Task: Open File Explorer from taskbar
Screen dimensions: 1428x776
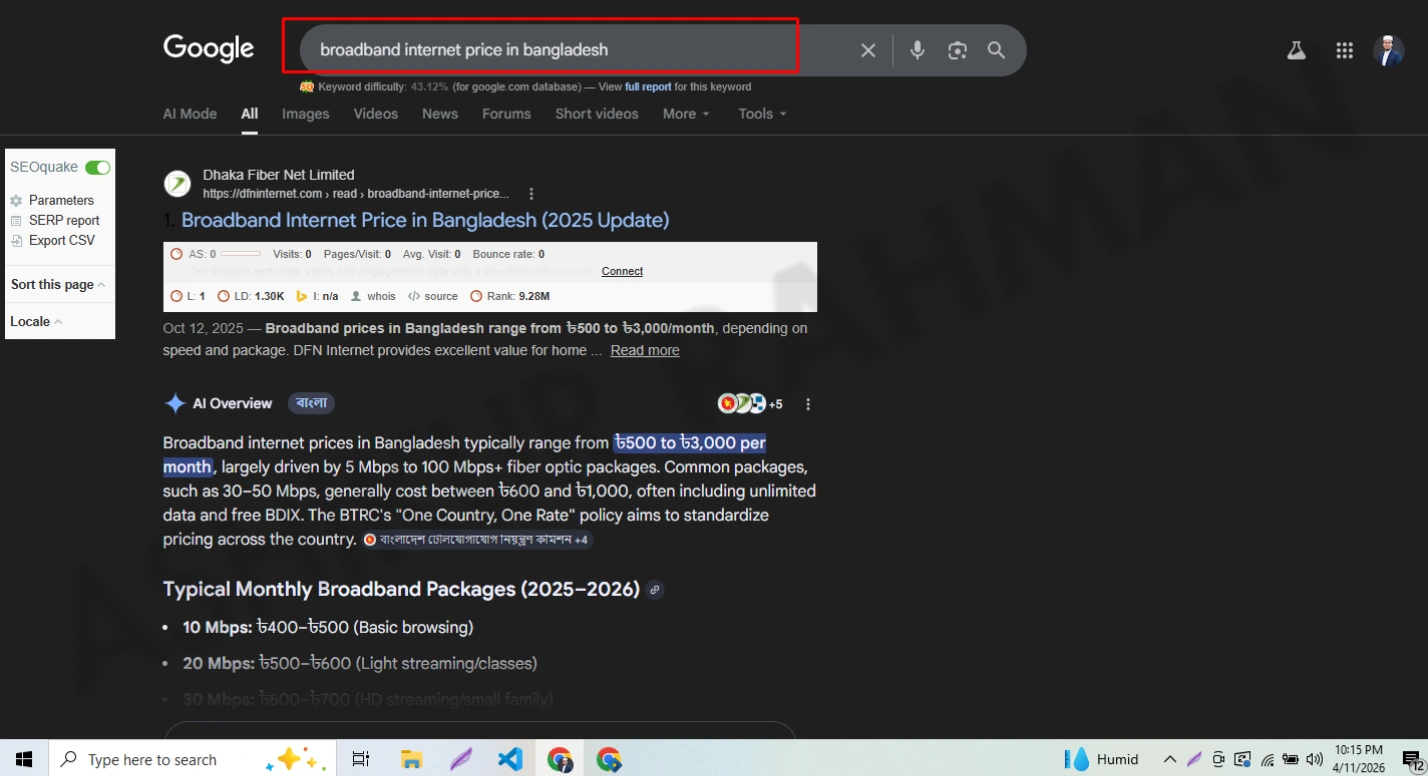Action: point(411,759)
